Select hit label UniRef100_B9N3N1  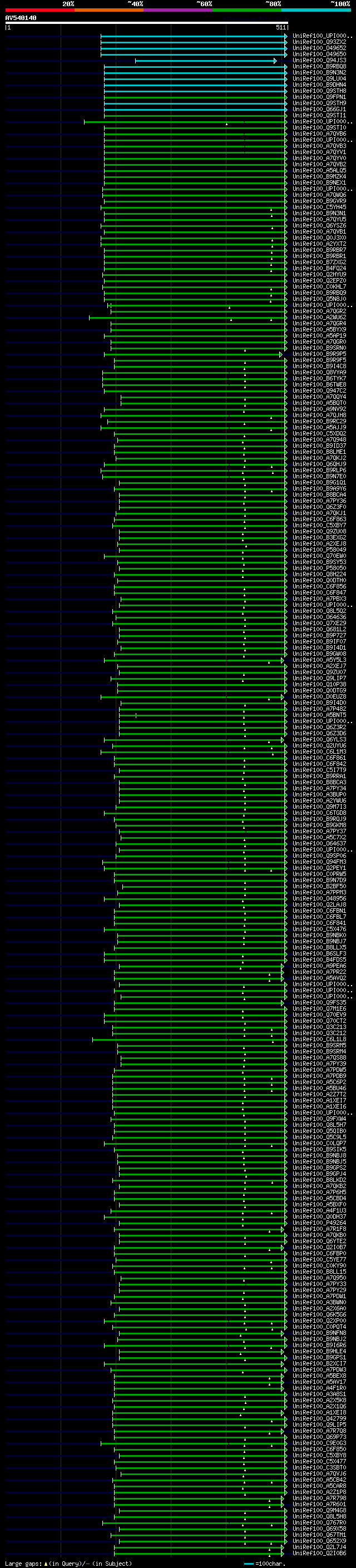[319, 213]
